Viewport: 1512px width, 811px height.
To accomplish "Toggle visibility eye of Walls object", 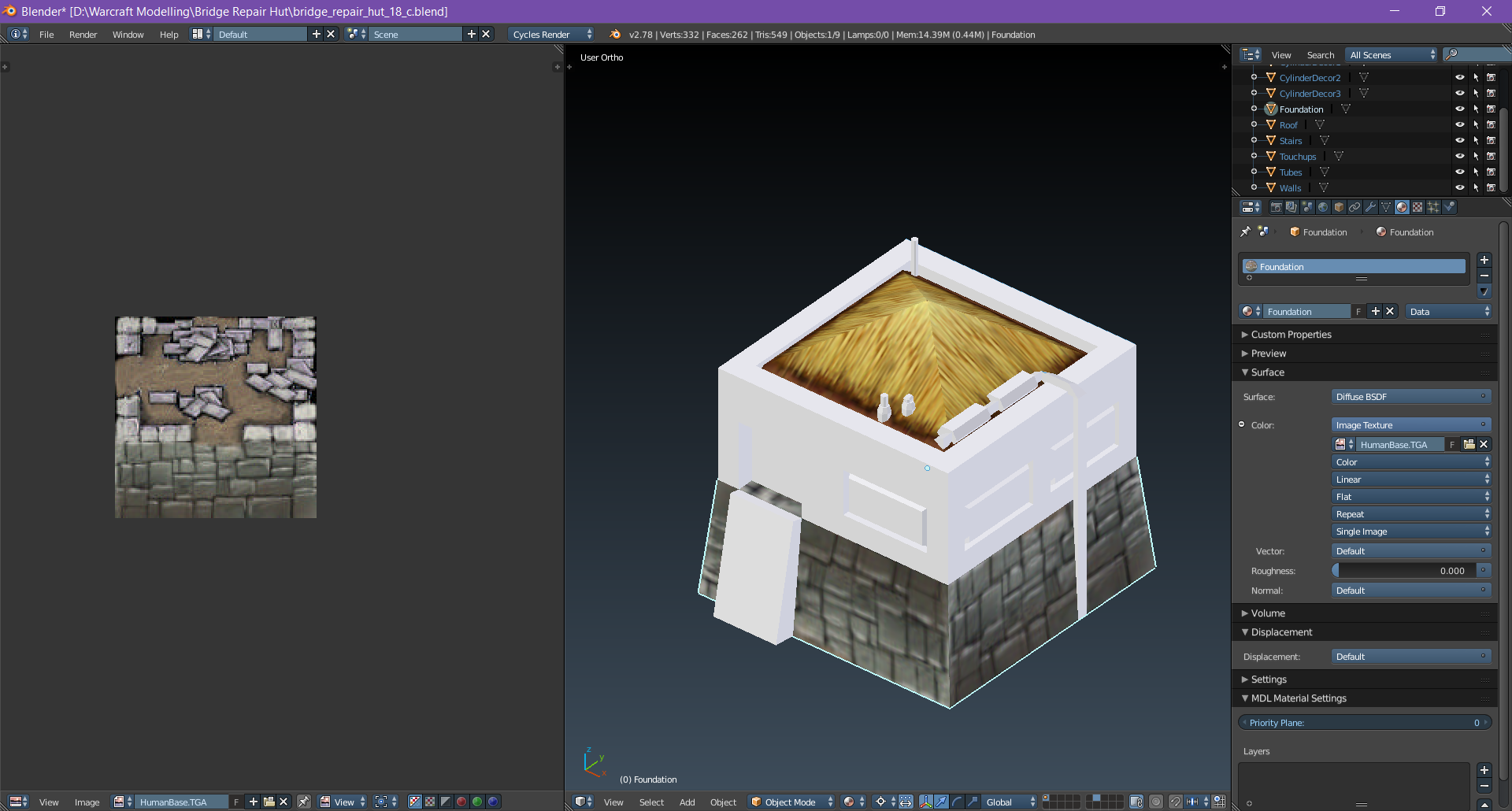I will pyautogui.click(x=1459, y=187).
